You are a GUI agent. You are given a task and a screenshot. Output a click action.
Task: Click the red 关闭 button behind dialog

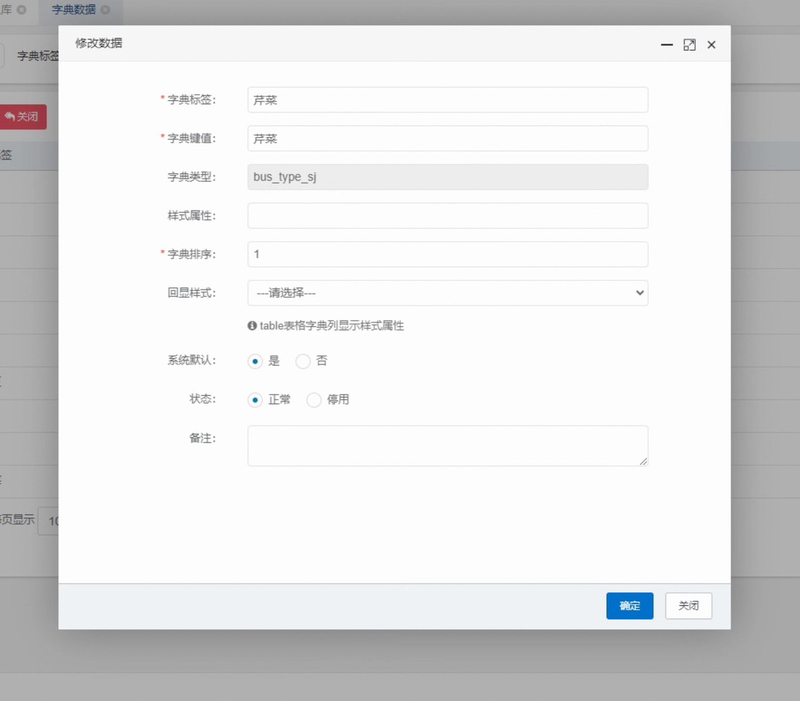(22, 117)
